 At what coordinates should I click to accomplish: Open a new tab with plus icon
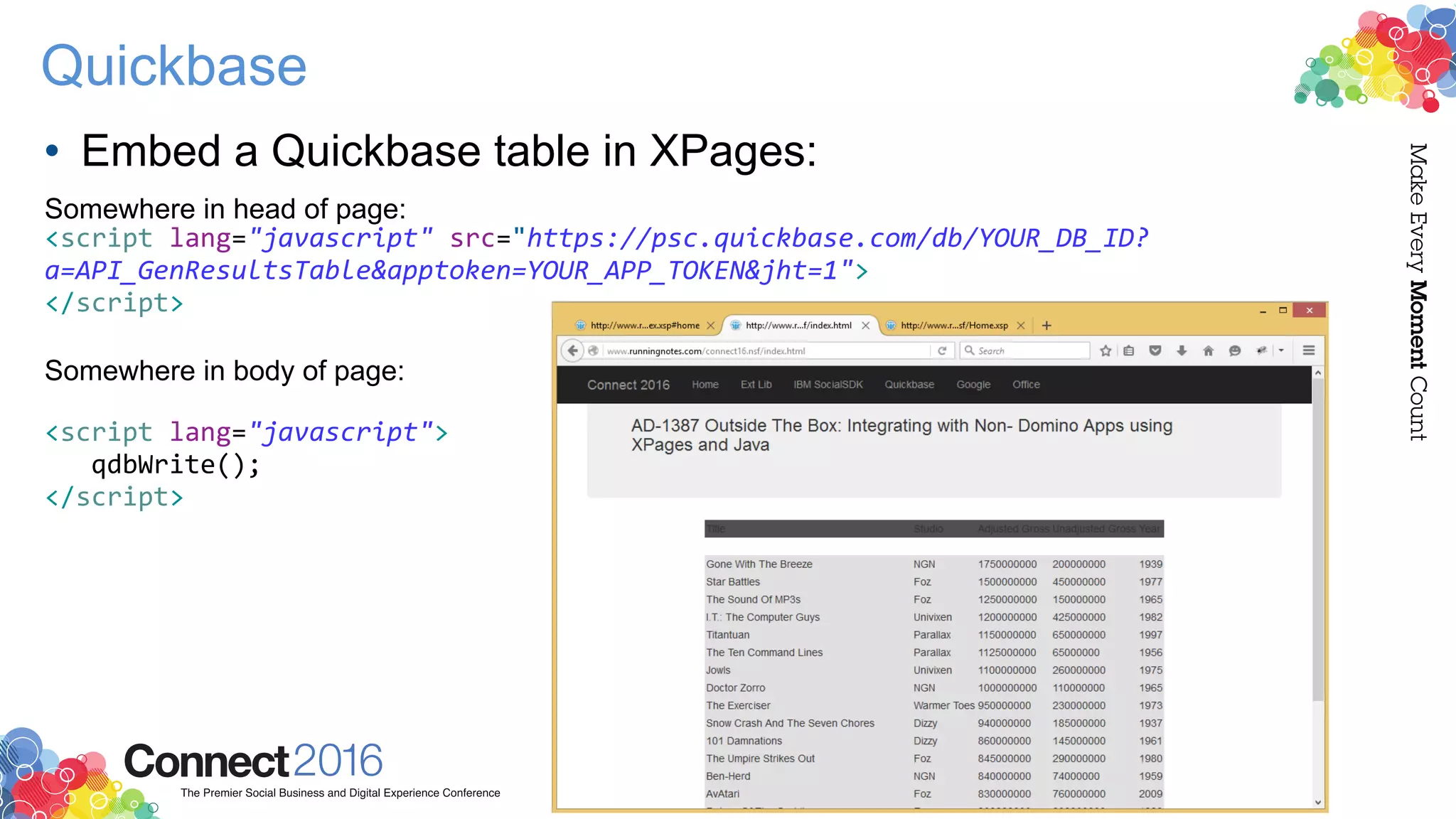[x=1046, y=326]
